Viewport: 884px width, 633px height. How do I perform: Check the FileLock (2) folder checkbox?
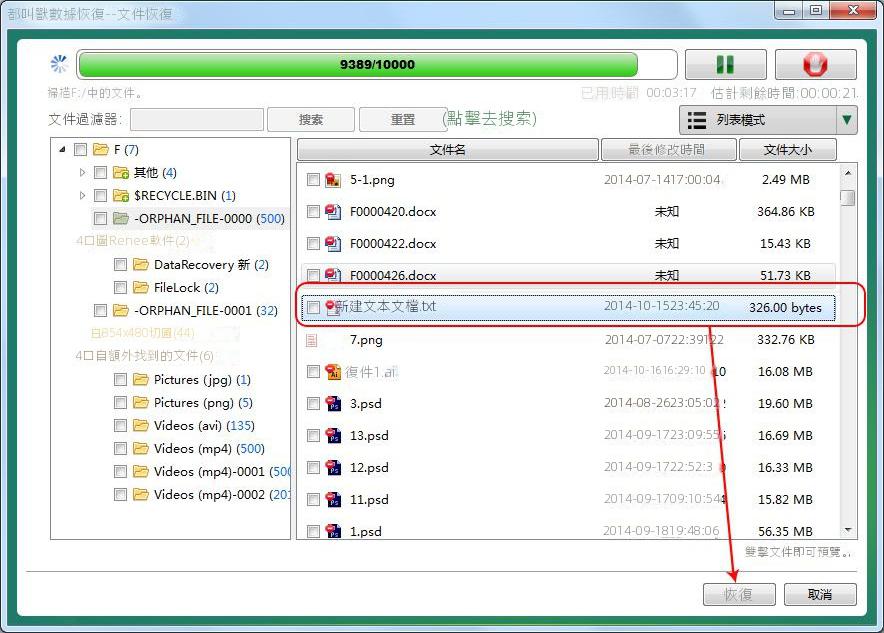pos(120,287)
